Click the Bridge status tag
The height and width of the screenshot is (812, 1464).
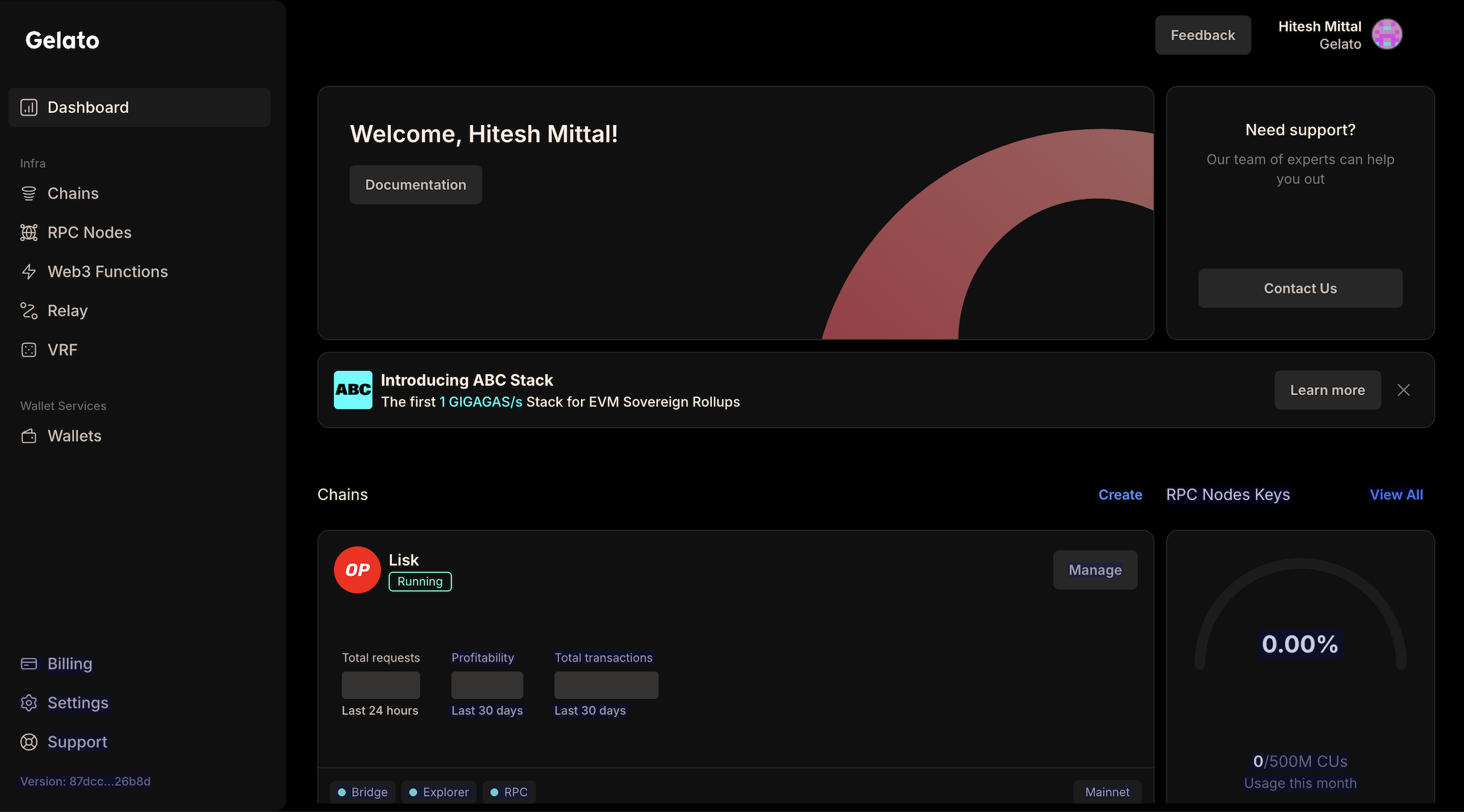coord(362,792)
